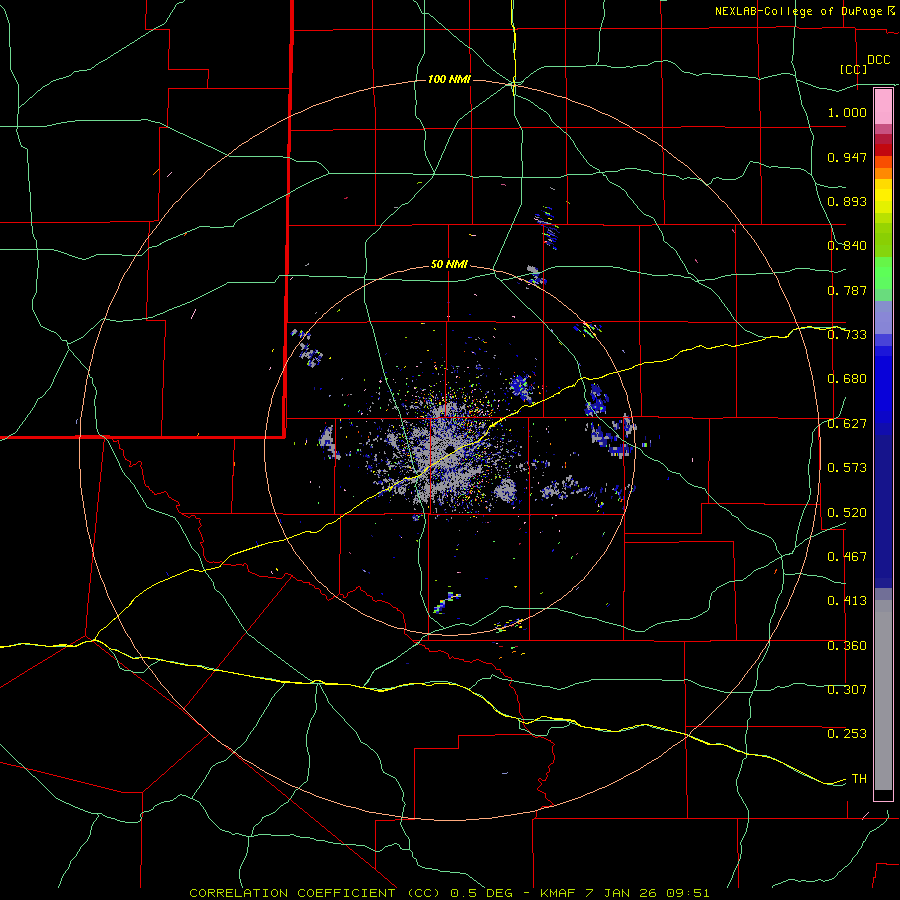The height and width of the screenshot is (900, 900).
Task: Click the black radar site dot at the map center
Action: coord(450,448)
